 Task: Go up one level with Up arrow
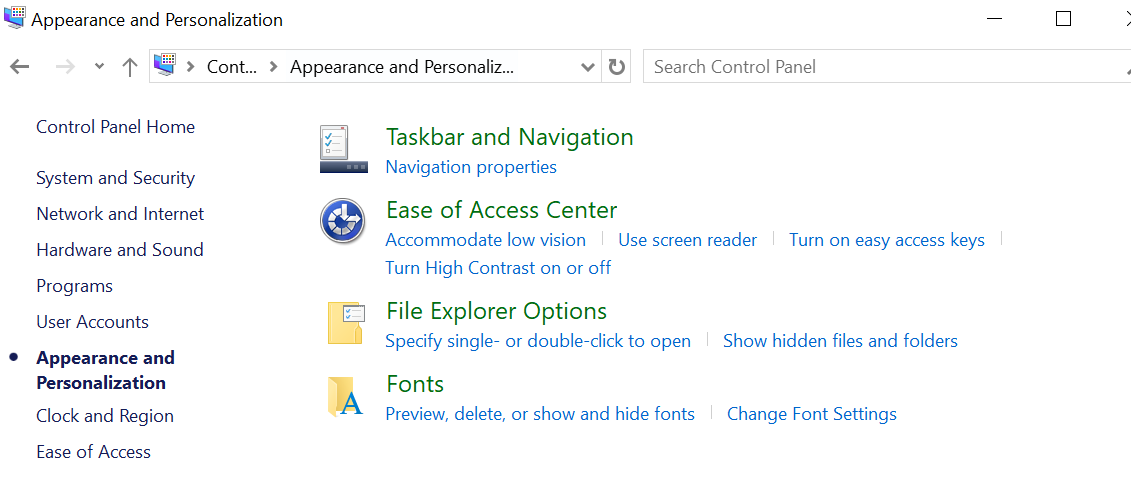(x=129, y=67)
